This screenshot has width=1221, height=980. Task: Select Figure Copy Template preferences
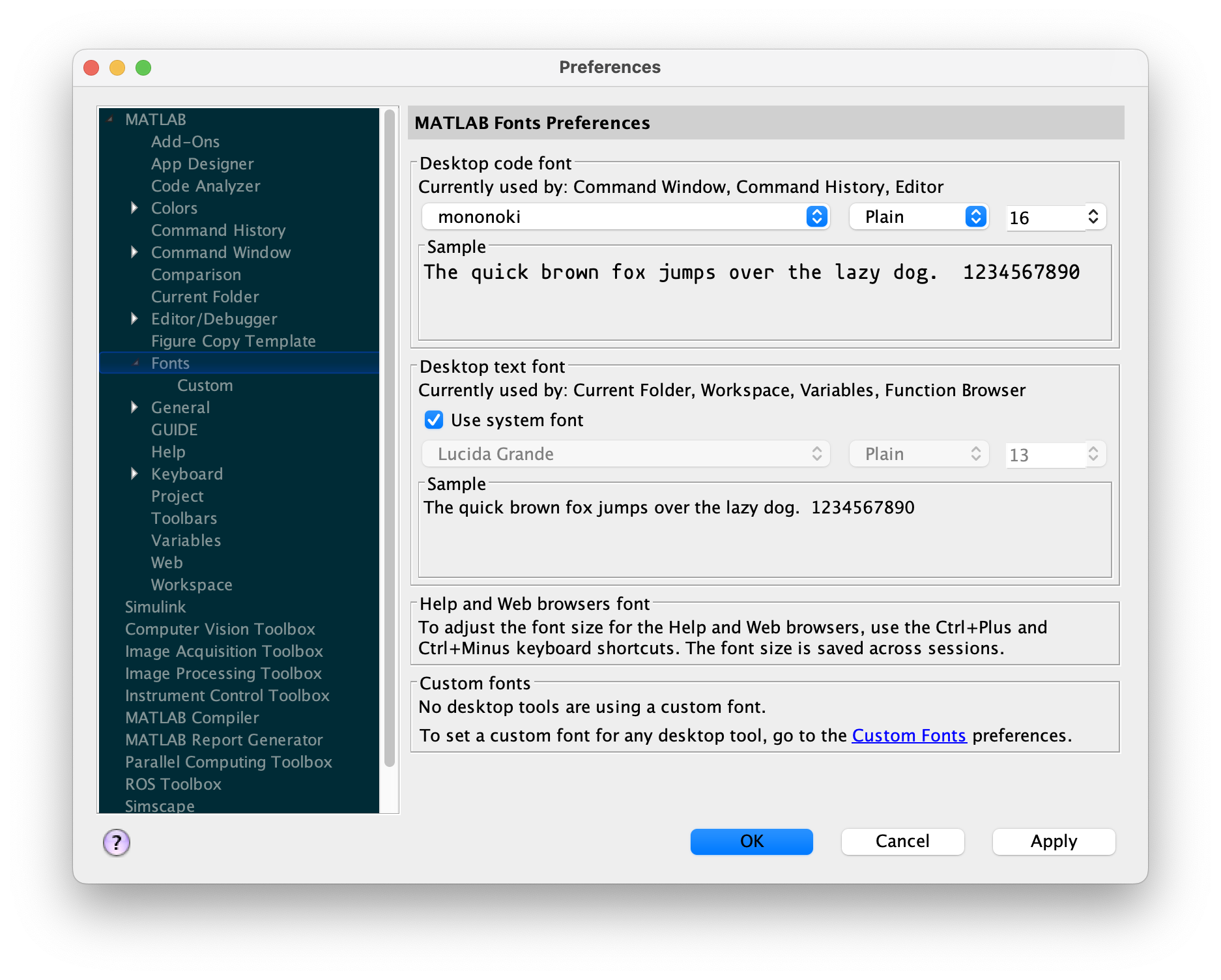pos(233,341)
